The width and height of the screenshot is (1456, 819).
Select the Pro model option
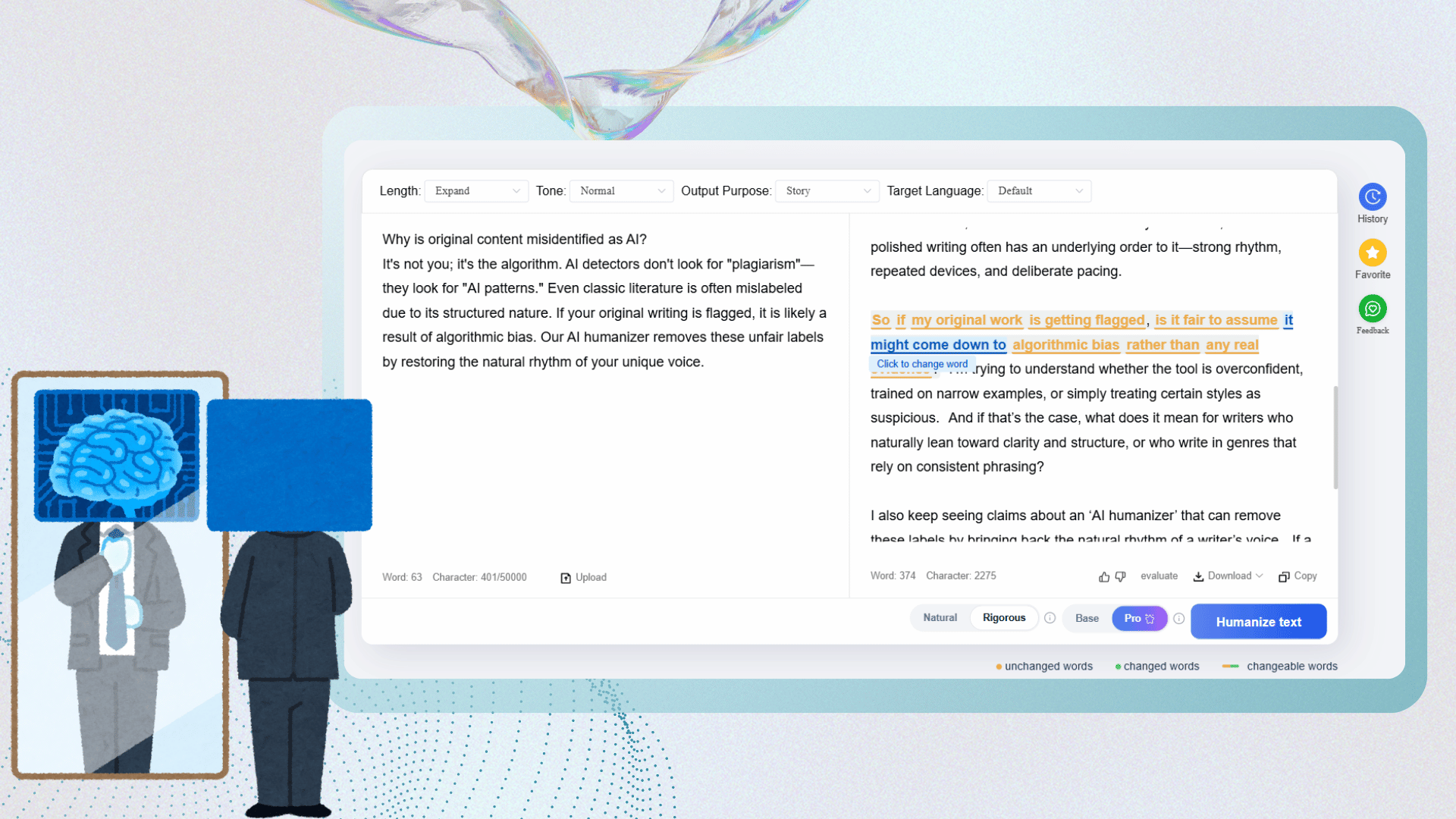[x=1138, y=619]
